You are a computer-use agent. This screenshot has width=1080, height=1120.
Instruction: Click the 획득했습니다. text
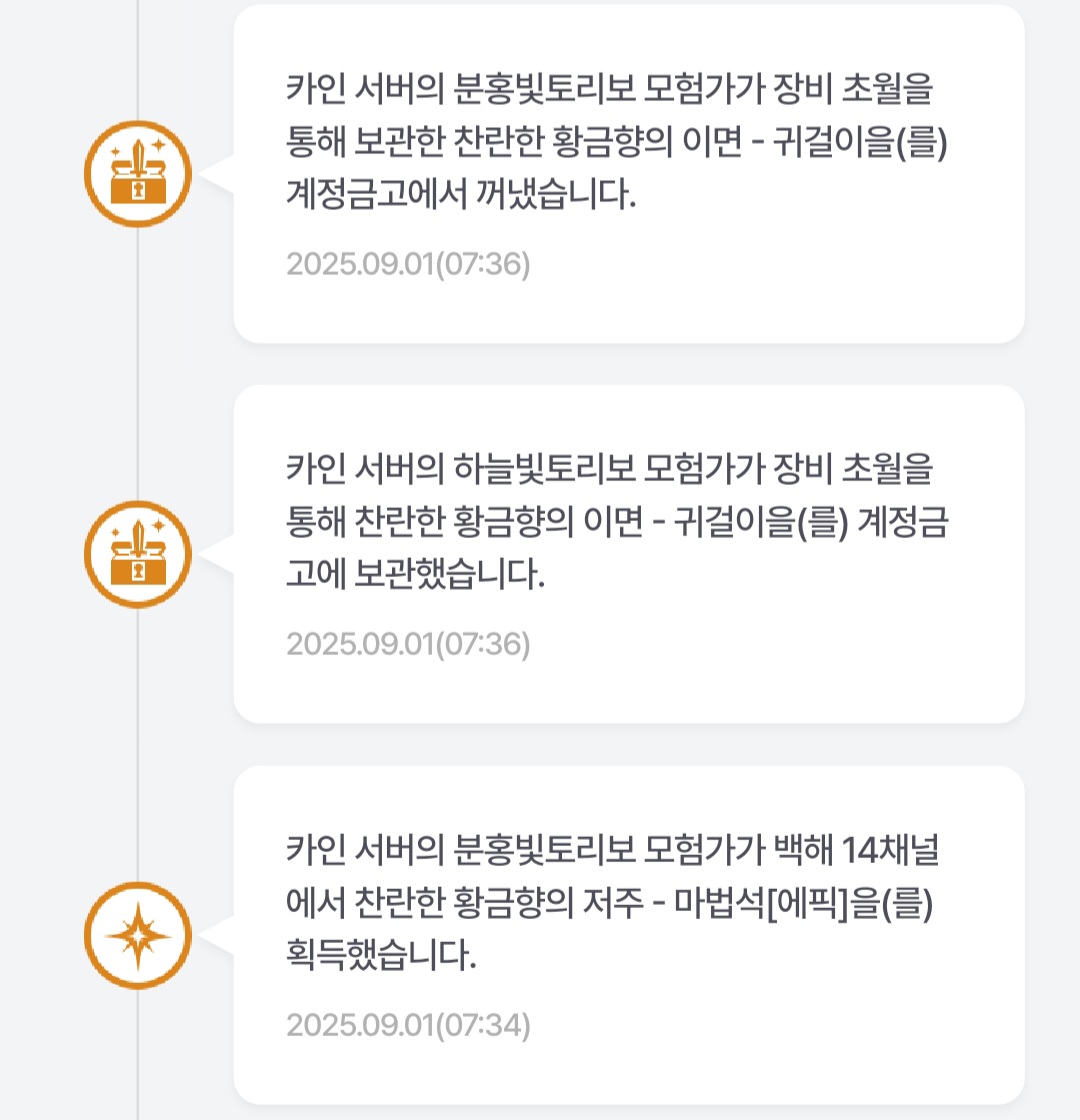click(381, 955)
